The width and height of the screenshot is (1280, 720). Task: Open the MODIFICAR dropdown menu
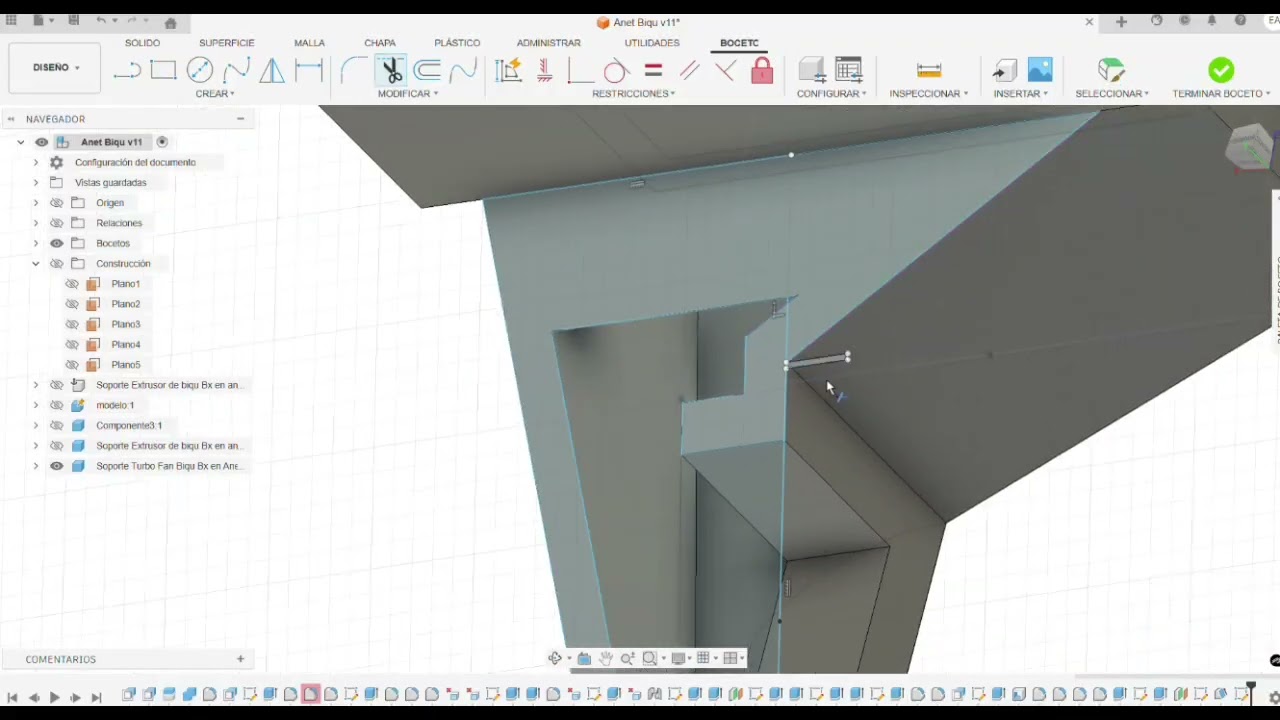pos(408,94)
